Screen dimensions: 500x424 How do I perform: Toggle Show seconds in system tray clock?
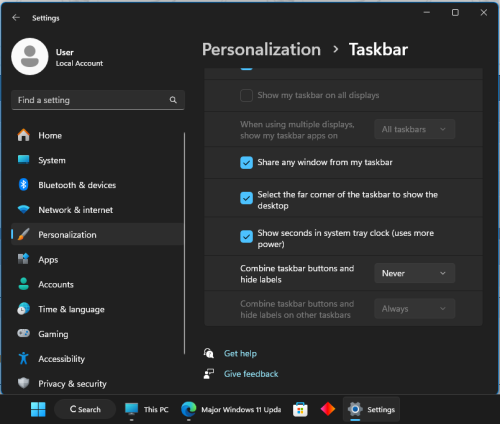(x=246, y=237)
